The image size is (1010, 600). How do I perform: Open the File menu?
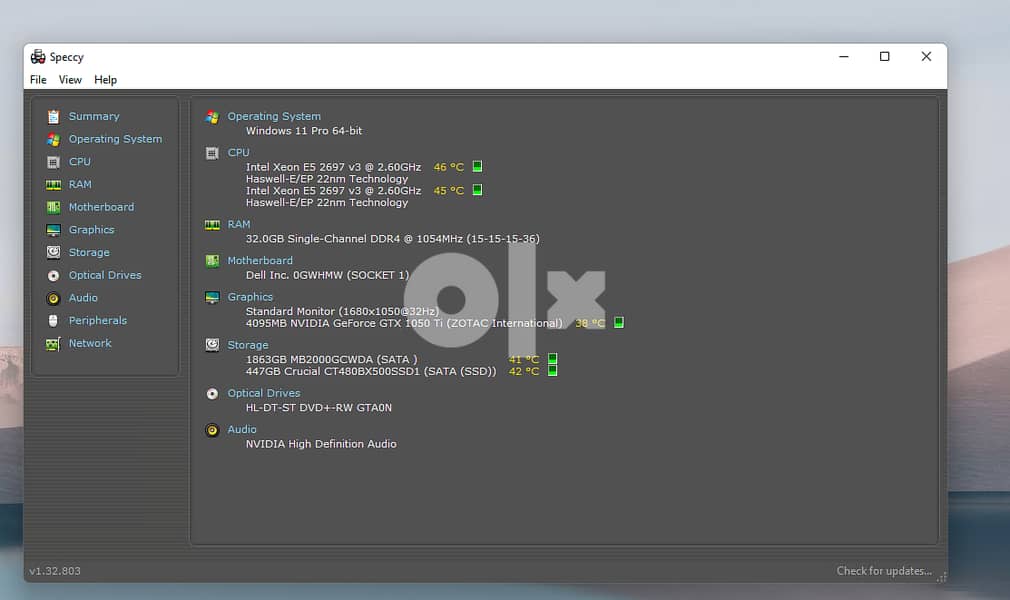click(38, 80)
